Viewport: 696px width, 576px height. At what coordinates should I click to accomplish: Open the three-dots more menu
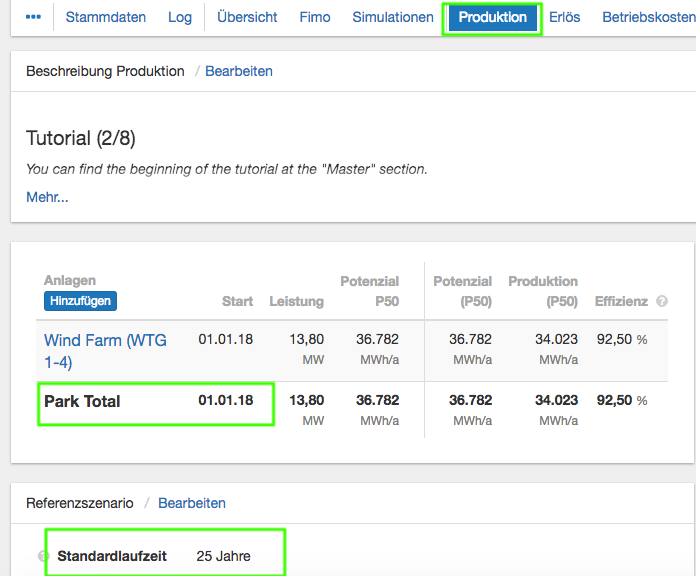tap(33, 17)
